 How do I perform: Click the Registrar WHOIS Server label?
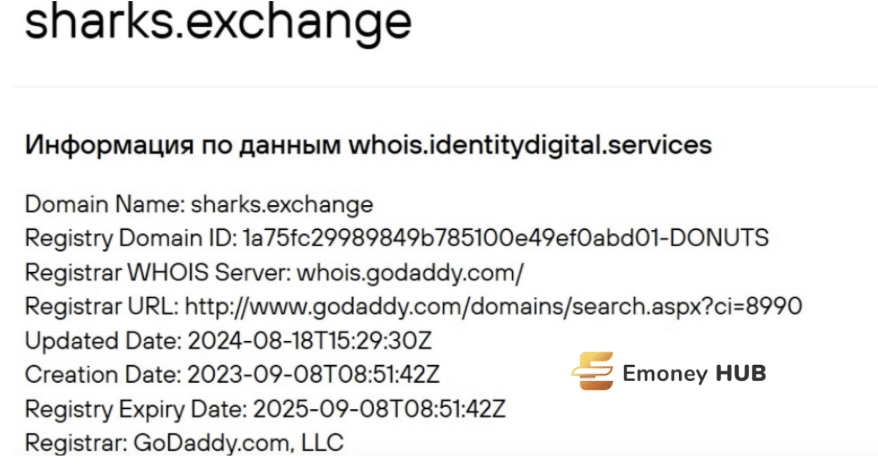click(158, 273)
